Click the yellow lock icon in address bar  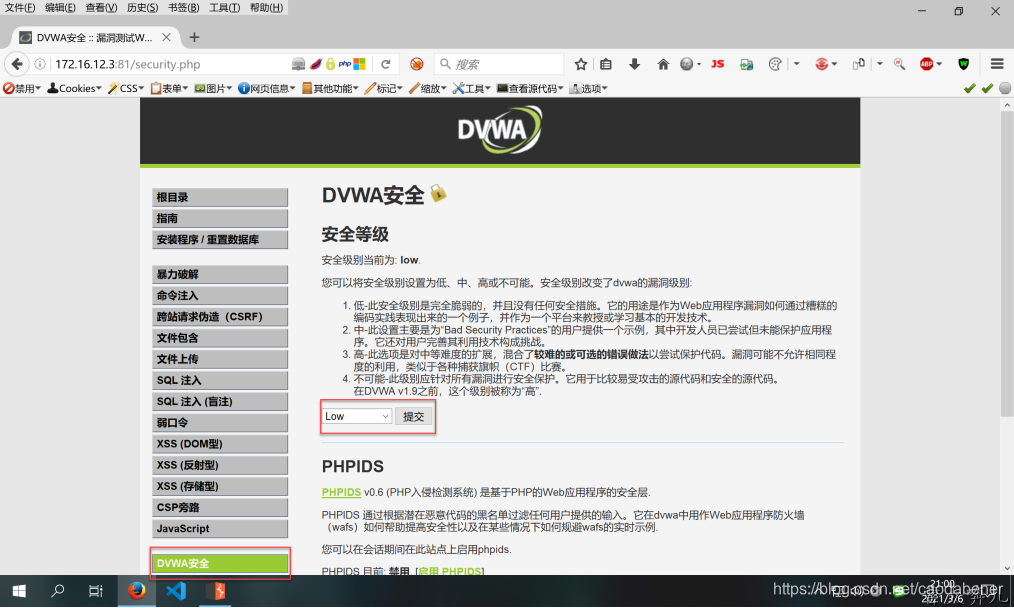pyautogui.click(x=330, y=64)
